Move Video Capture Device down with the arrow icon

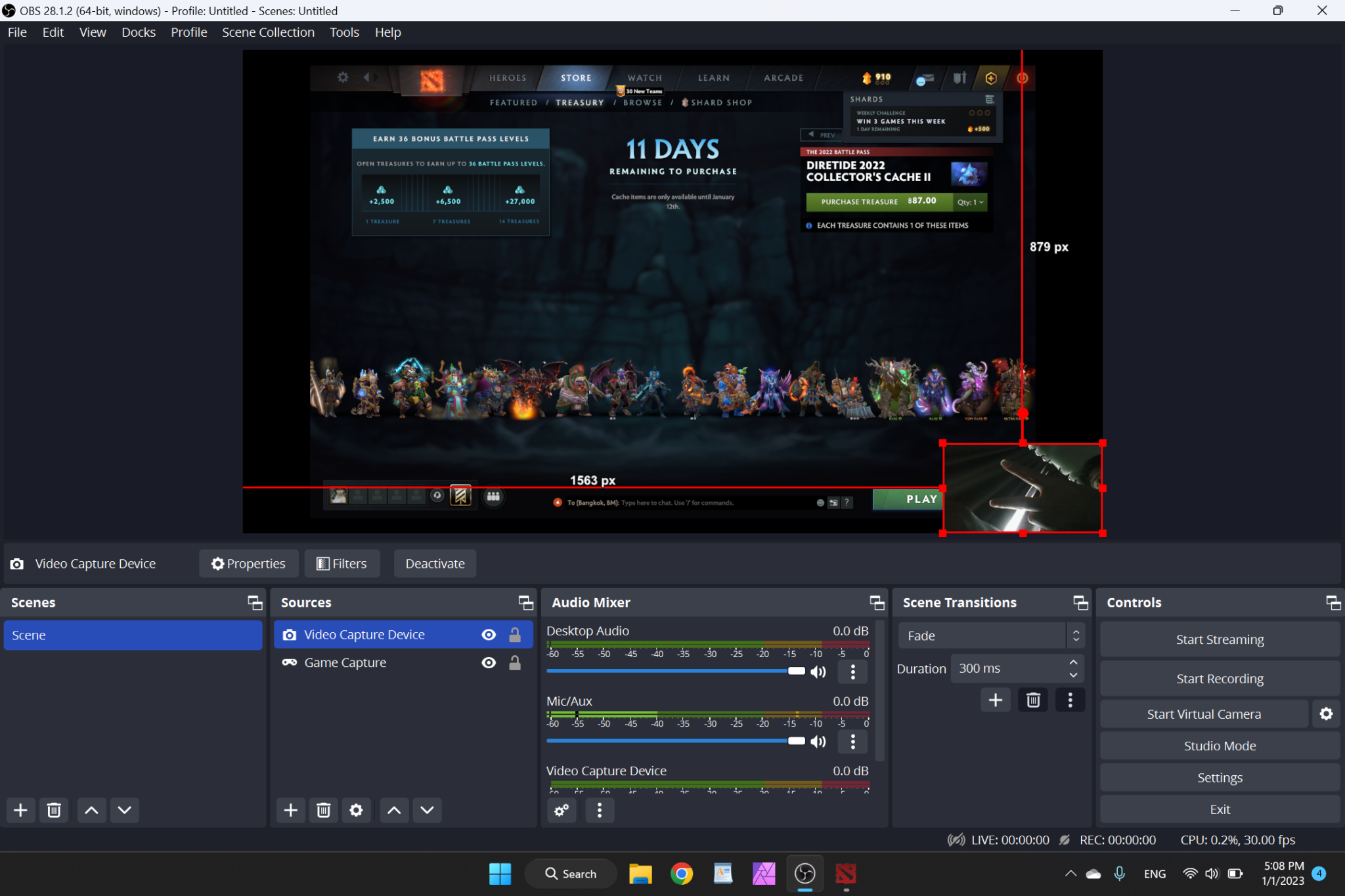426,810
